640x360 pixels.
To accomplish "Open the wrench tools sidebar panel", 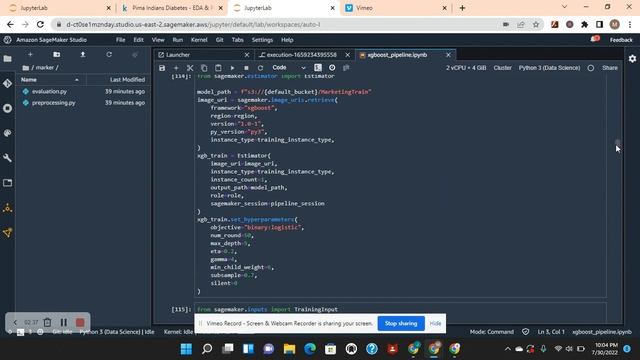I will coord(8,158).
